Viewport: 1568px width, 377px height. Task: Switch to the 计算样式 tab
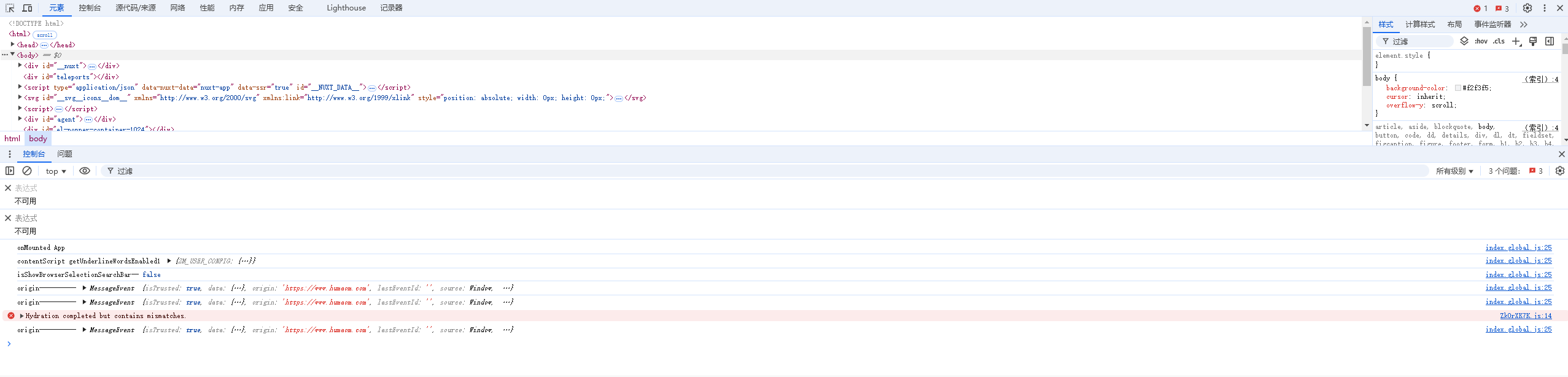click(x=1420, y=25)
